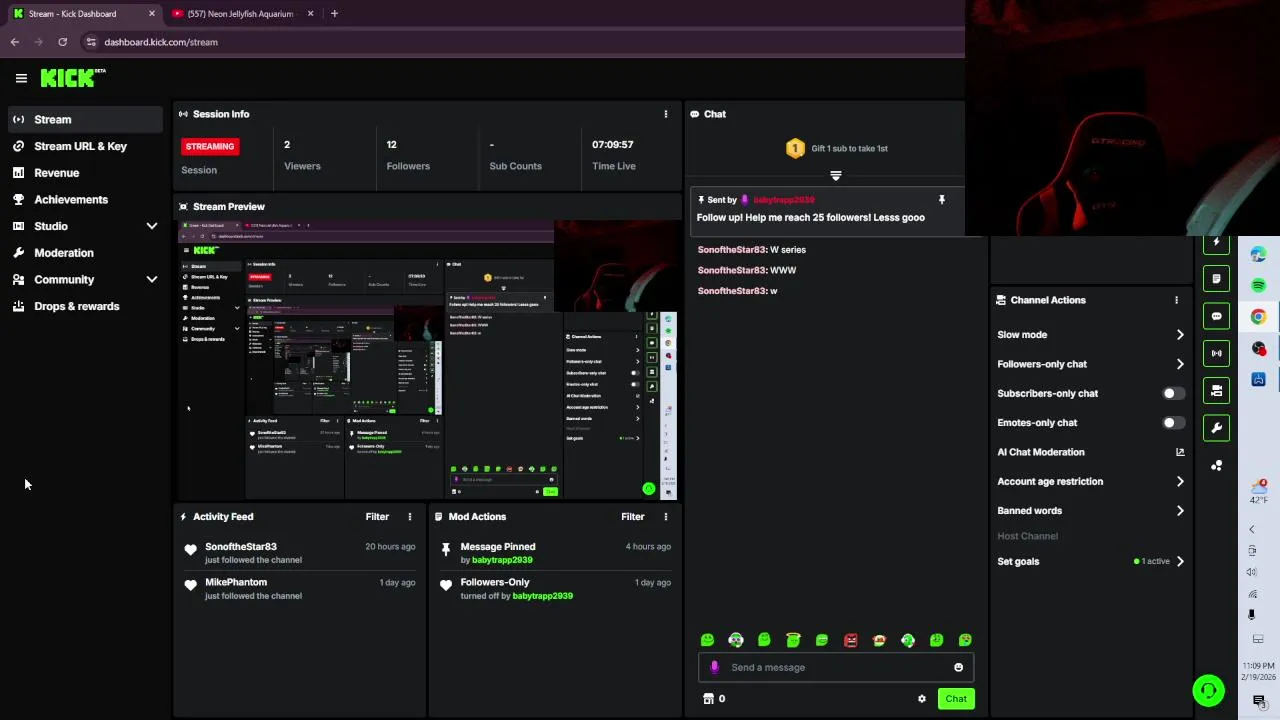Click the three-dots cluster icon in the right rail
Viewport: 1280px width, 720px height.
(1216, 466)
